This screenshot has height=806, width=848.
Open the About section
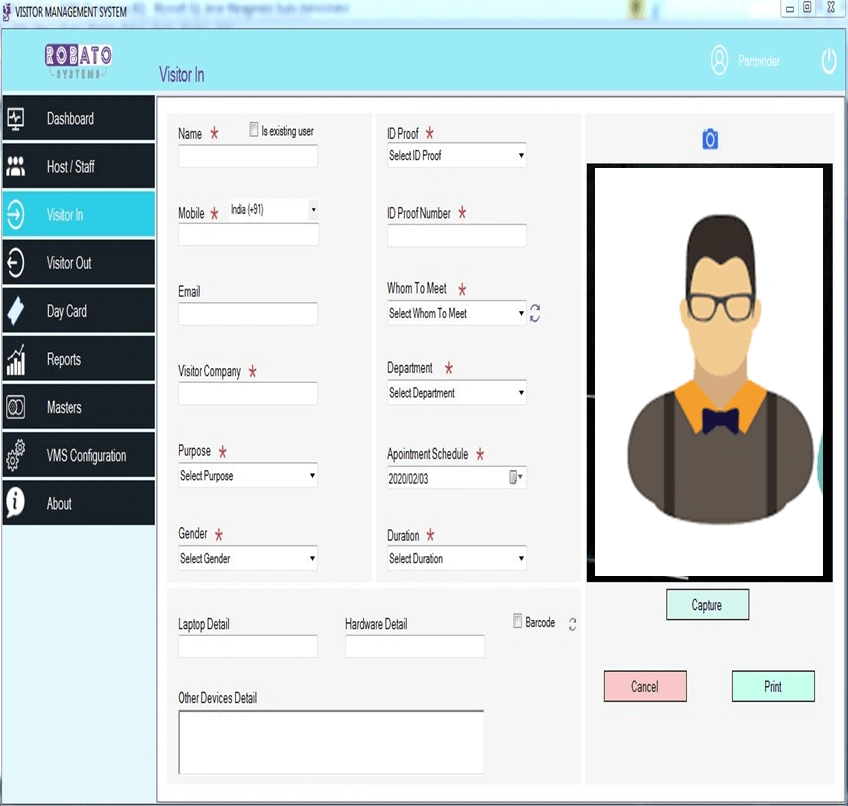click(x=18, y=503)
